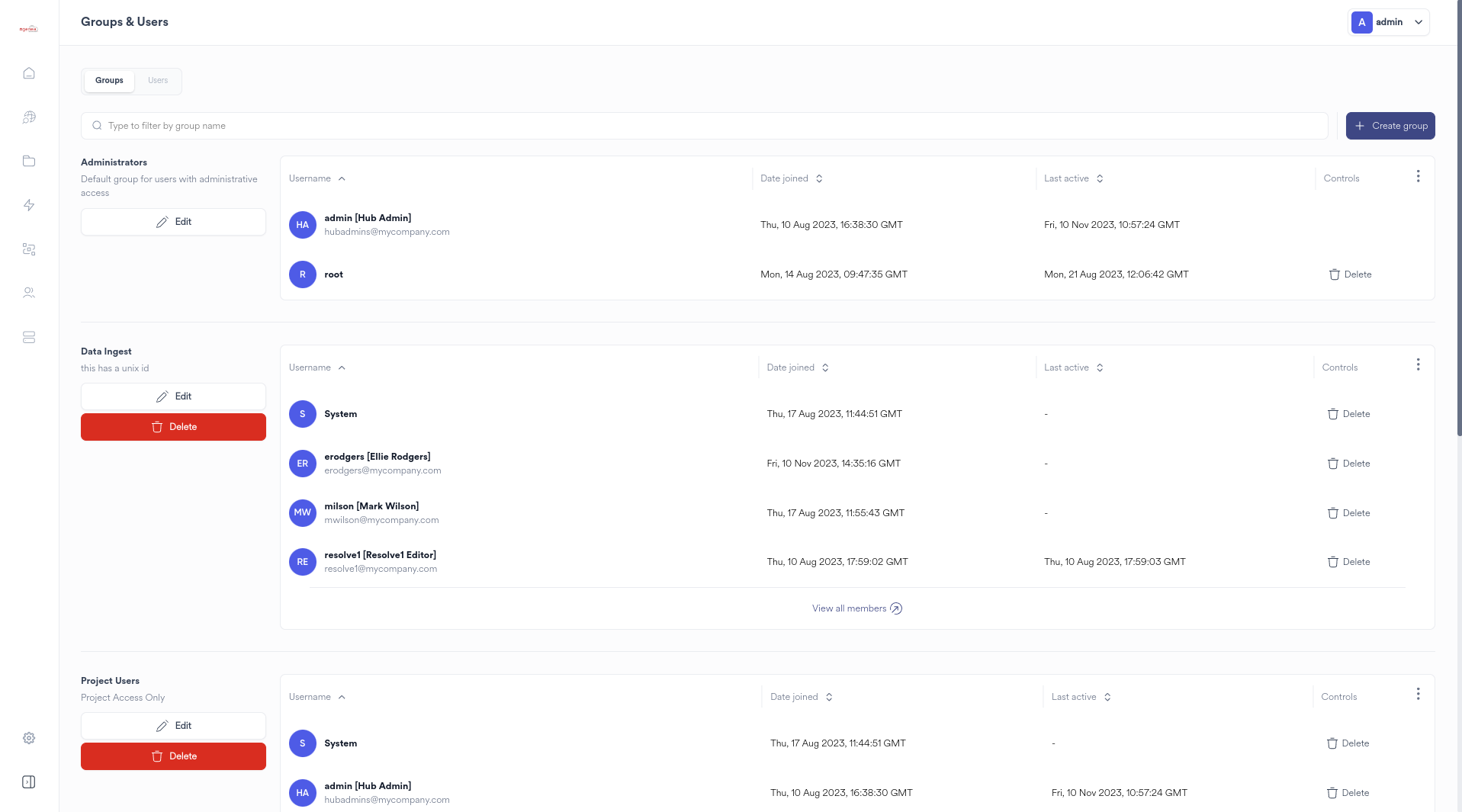The image size is (1462, 812).
Task: Open View all members link
Action: [856, 608]
